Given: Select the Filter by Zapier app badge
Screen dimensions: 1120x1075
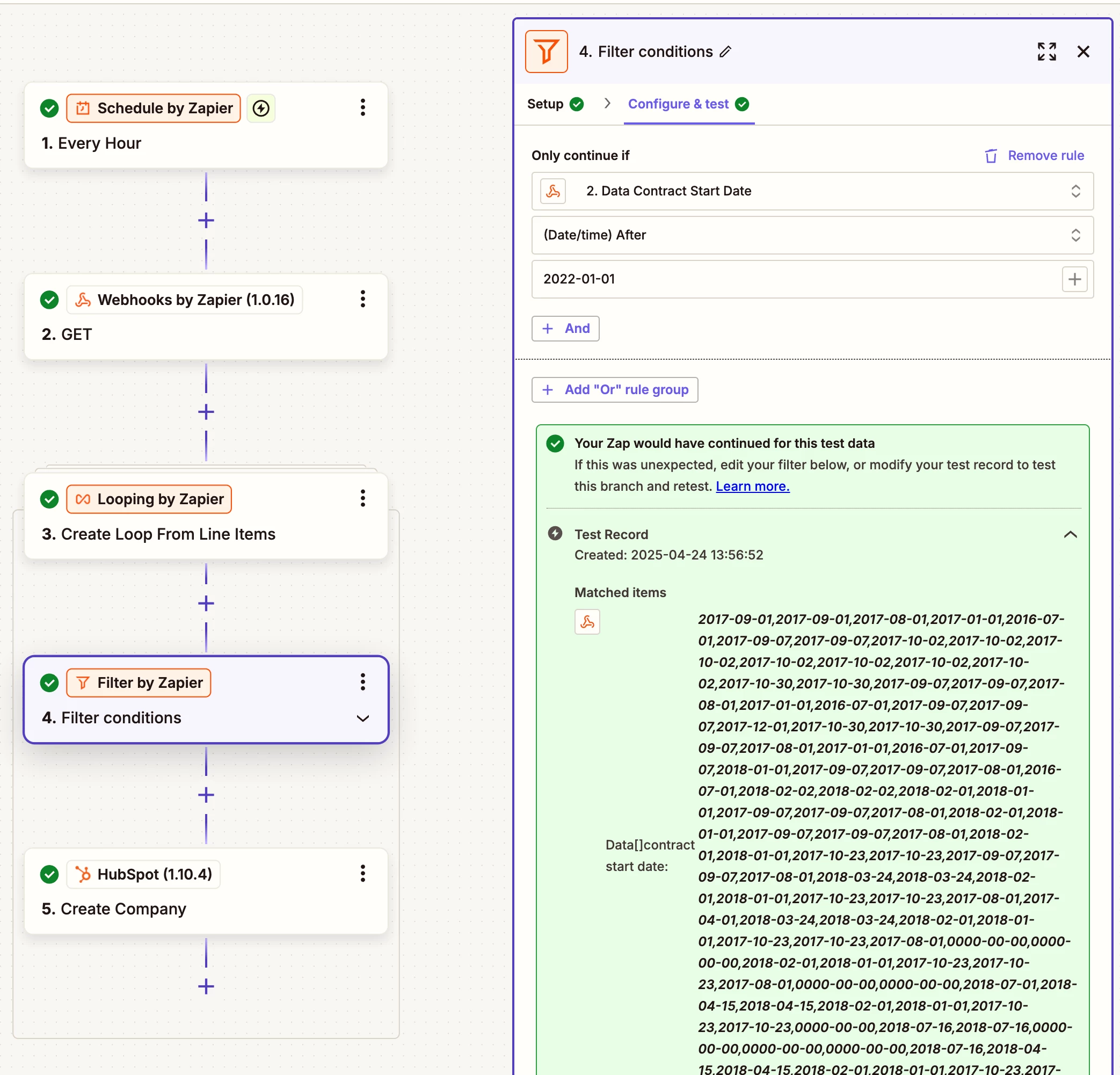Looking at the screenshot, I should point(139,682).
